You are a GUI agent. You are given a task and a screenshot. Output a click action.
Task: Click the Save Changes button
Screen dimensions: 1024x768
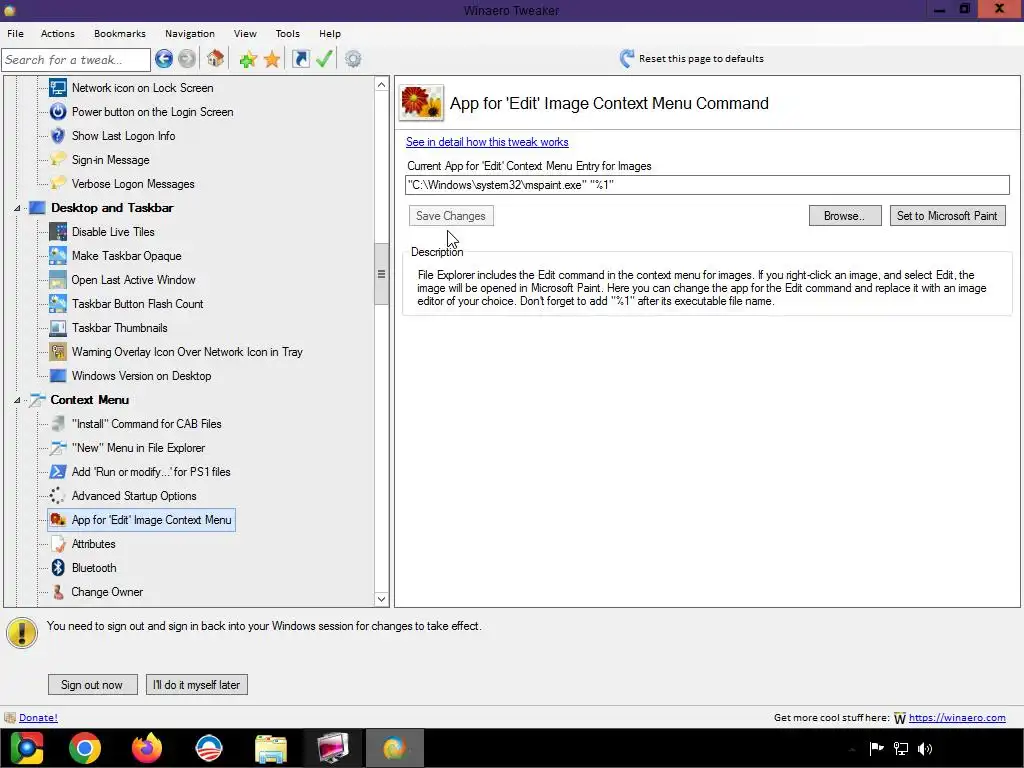pos(451,216)
